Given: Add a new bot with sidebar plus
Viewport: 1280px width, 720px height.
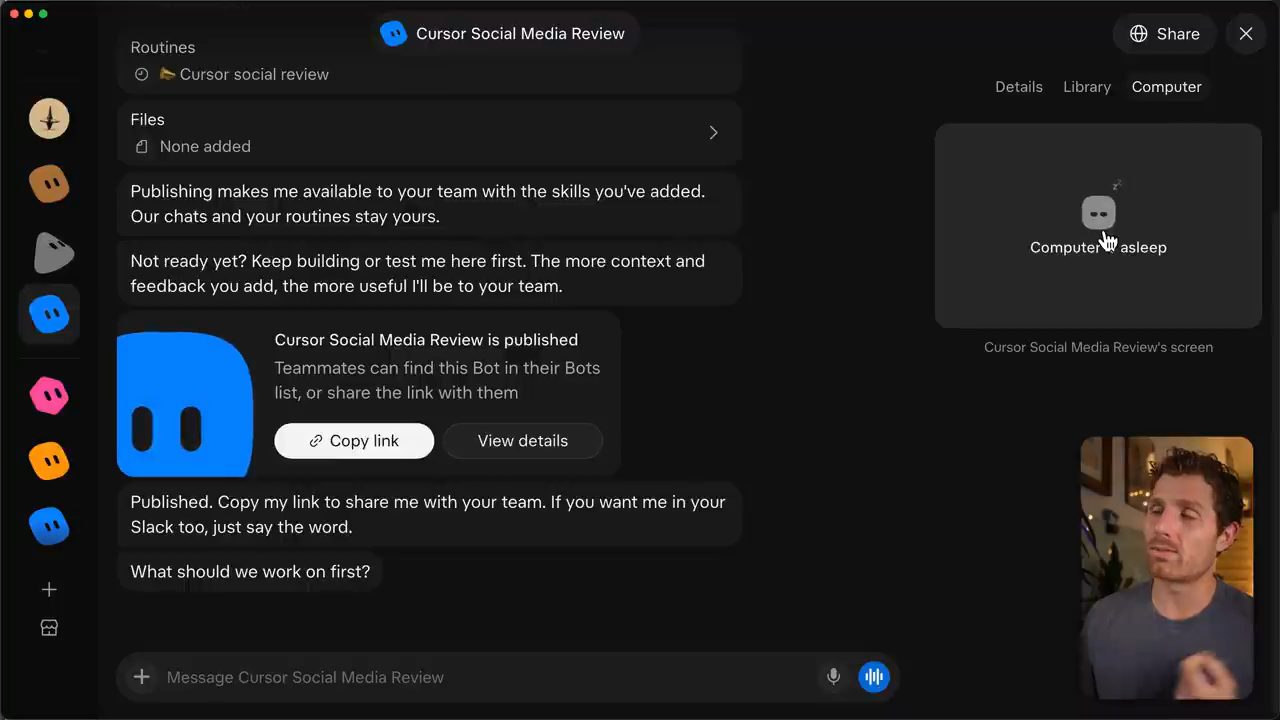Looking at the screenshot, I should tap(49, 590).
